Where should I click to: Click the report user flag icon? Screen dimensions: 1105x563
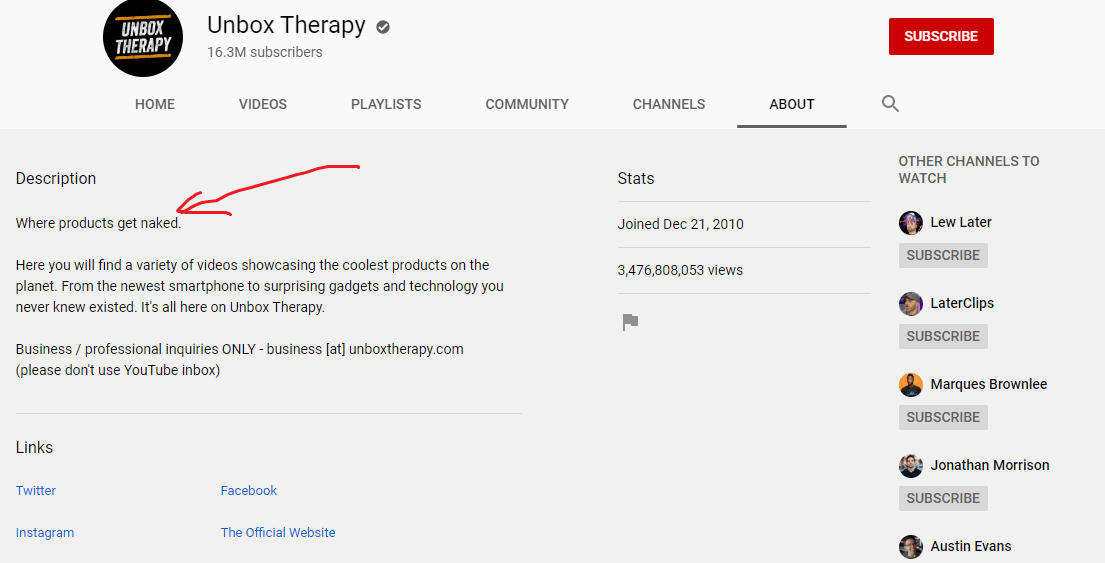[630, 322]
